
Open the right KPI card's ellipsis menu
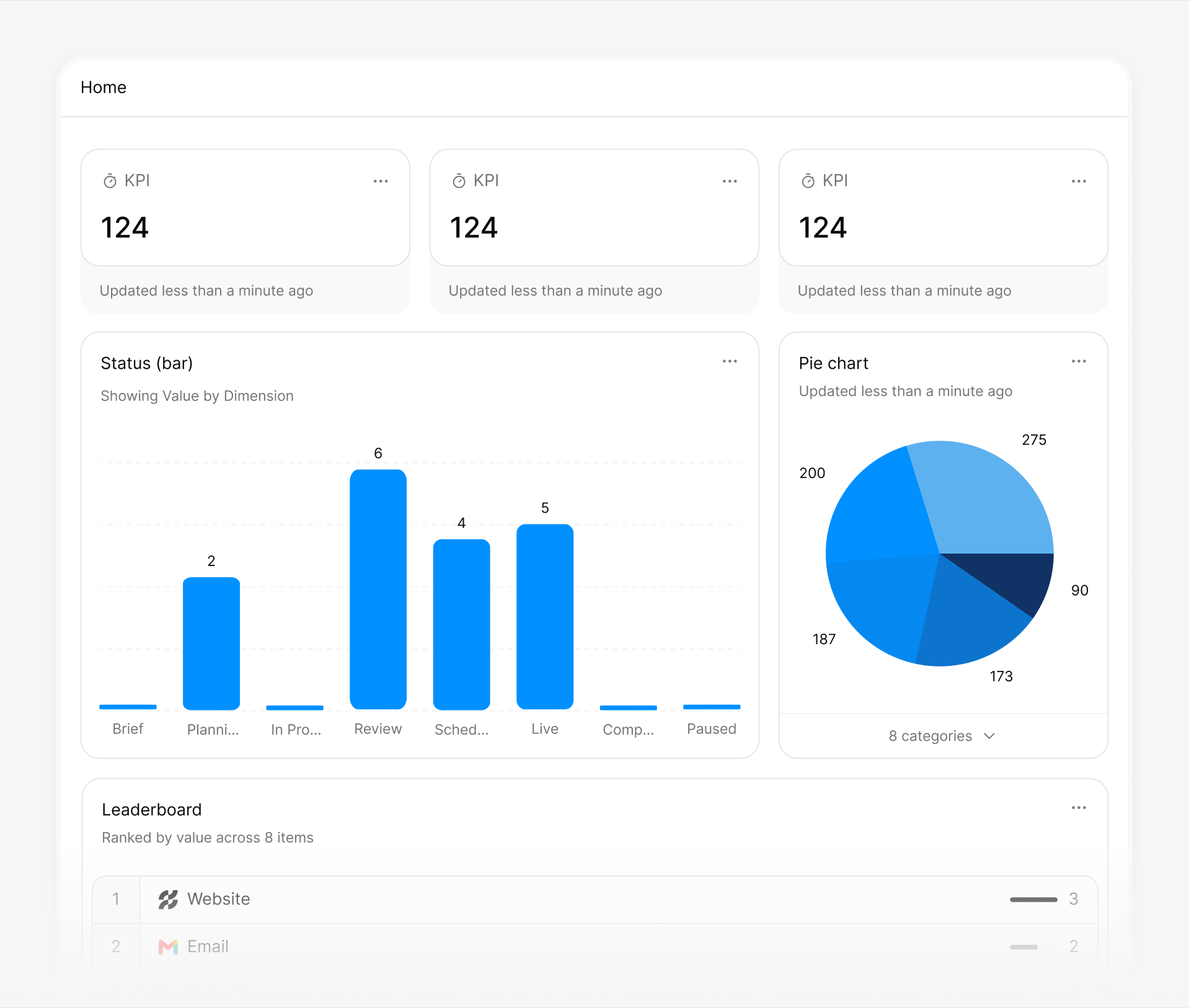pos(1079,181)
